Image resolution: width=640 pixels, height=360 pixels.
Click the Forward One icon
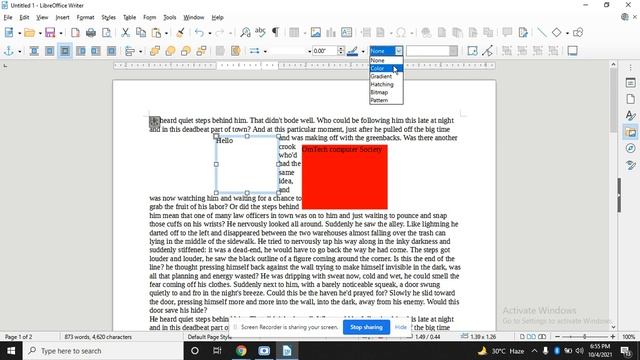[170, 51]
